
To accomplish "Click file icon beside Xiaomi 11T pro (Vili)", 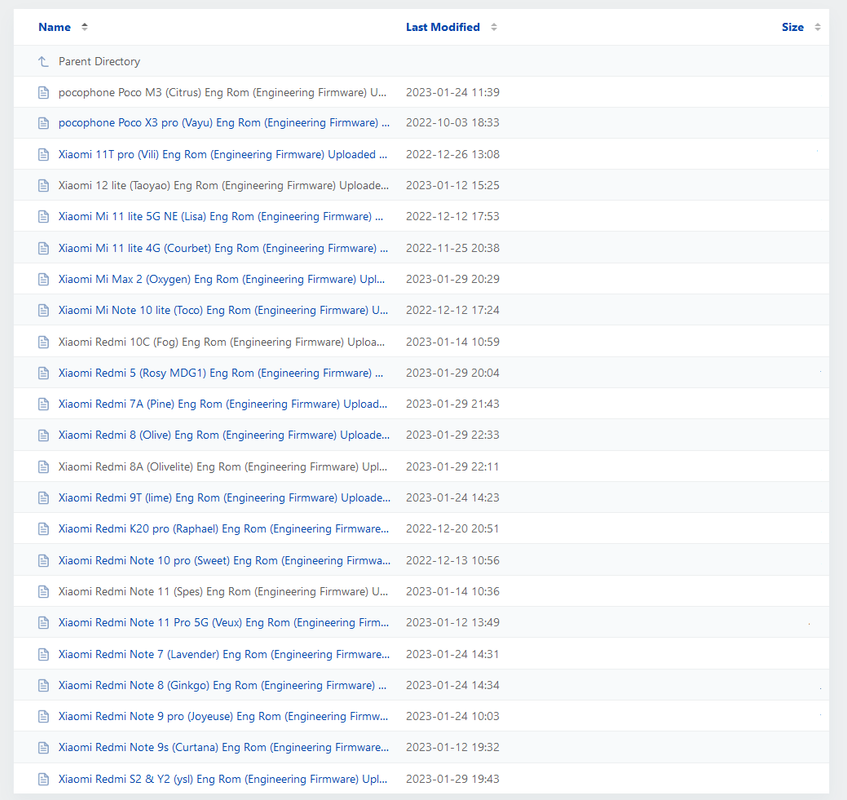I will [44, 155].
